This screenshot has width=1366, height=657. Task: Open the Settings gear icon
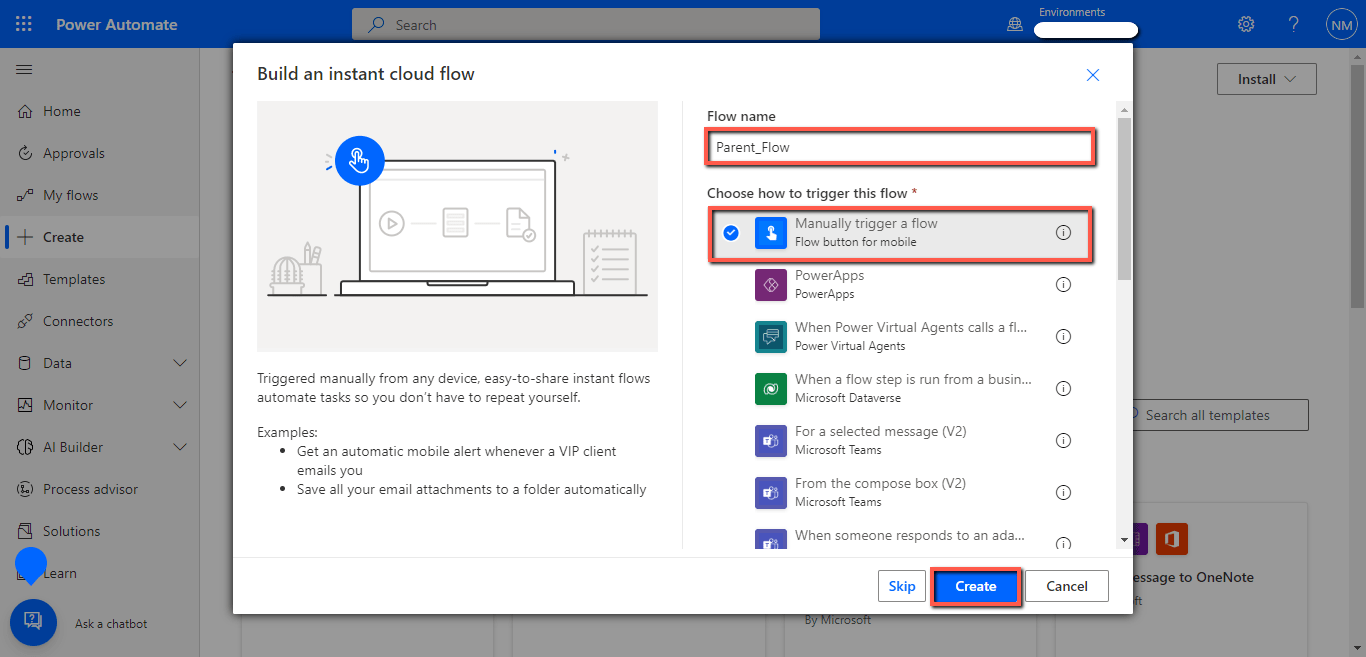click(1246, 24)
